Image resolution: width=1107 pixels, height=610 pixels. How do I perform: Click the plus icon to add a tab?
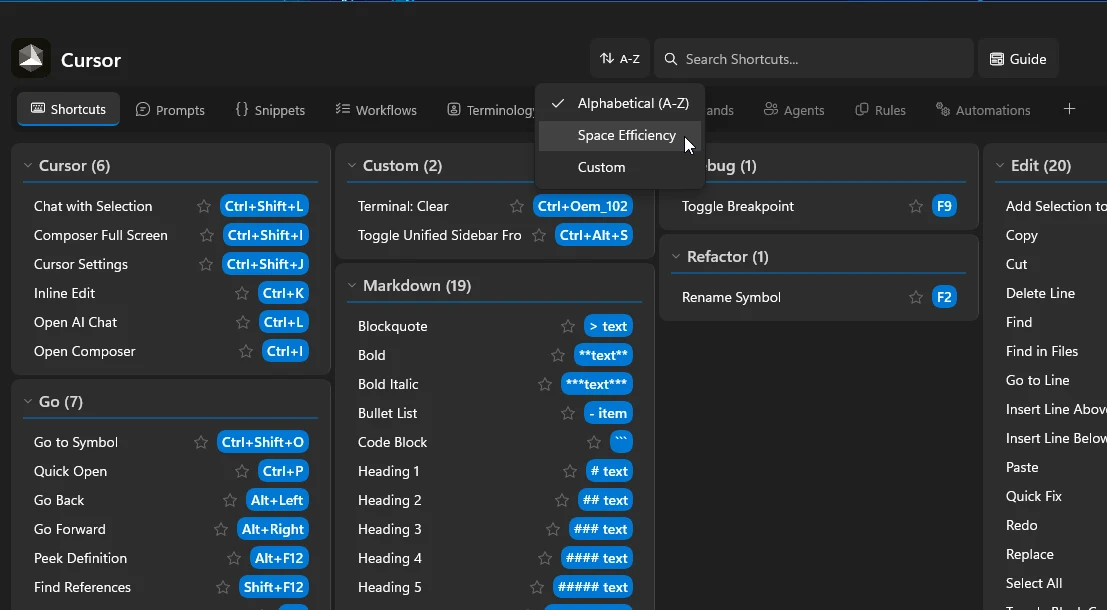[1069, 109]
